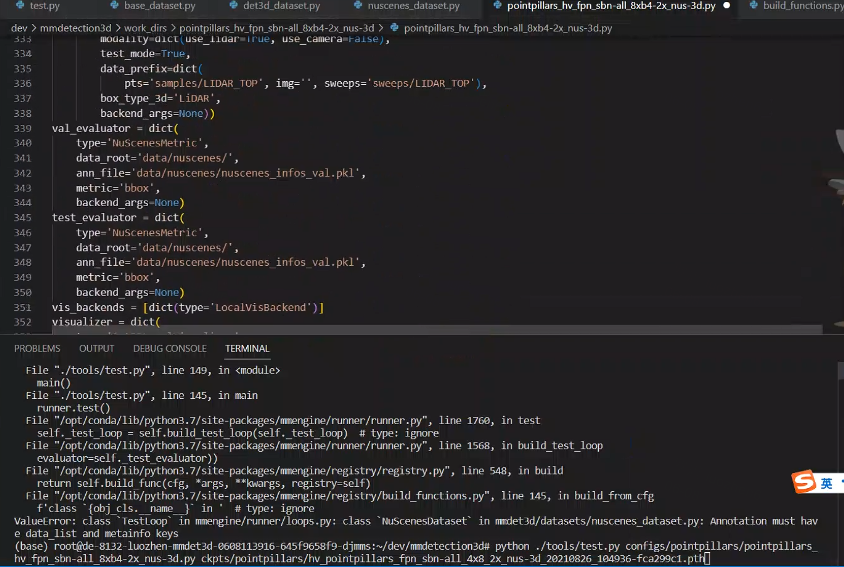Click 'val_evaluator = dict(' code line
The height and width of the screenshot is (567, 844).
[x=115, y=129]
